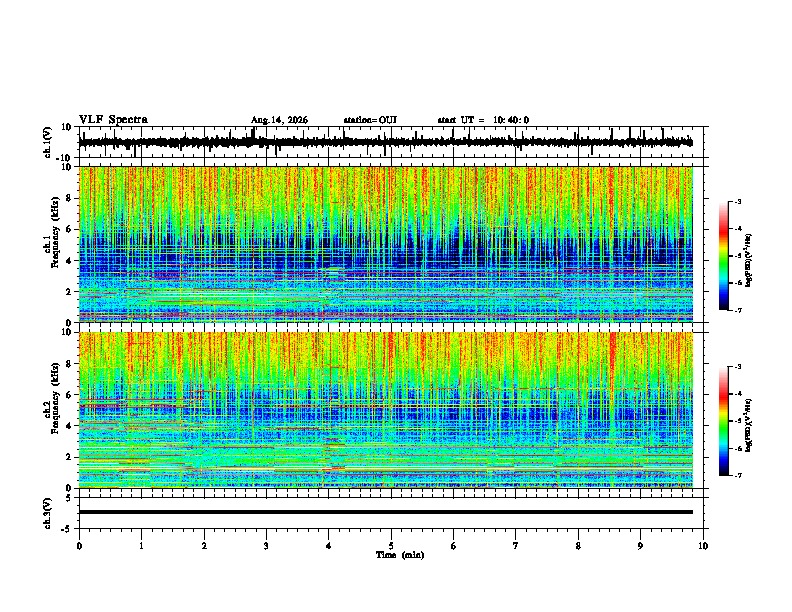
Task: Click the ch.1 colorbar scale
Action: [x=723, y=256]
